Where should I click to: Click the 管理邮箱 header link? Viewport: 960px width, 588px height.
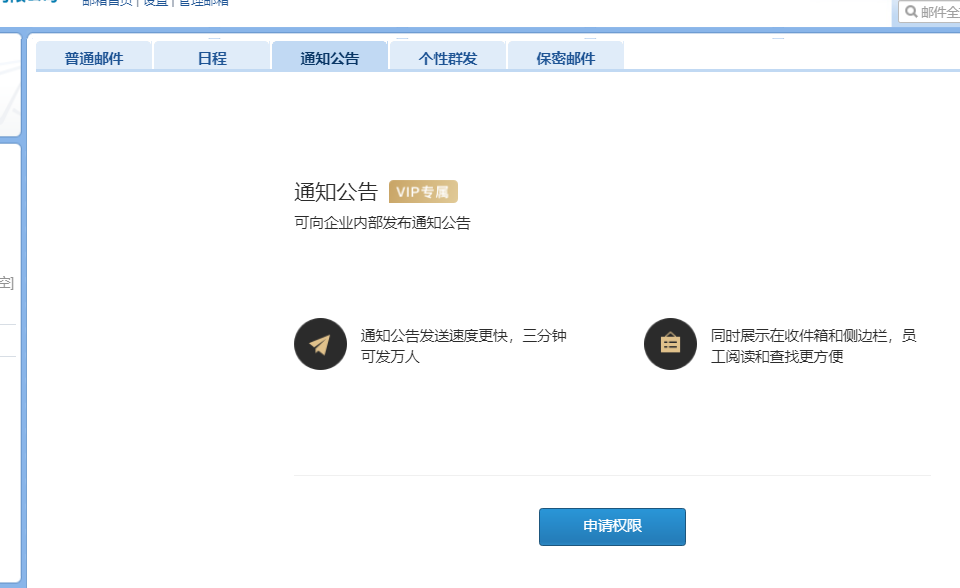pos(203,3)
